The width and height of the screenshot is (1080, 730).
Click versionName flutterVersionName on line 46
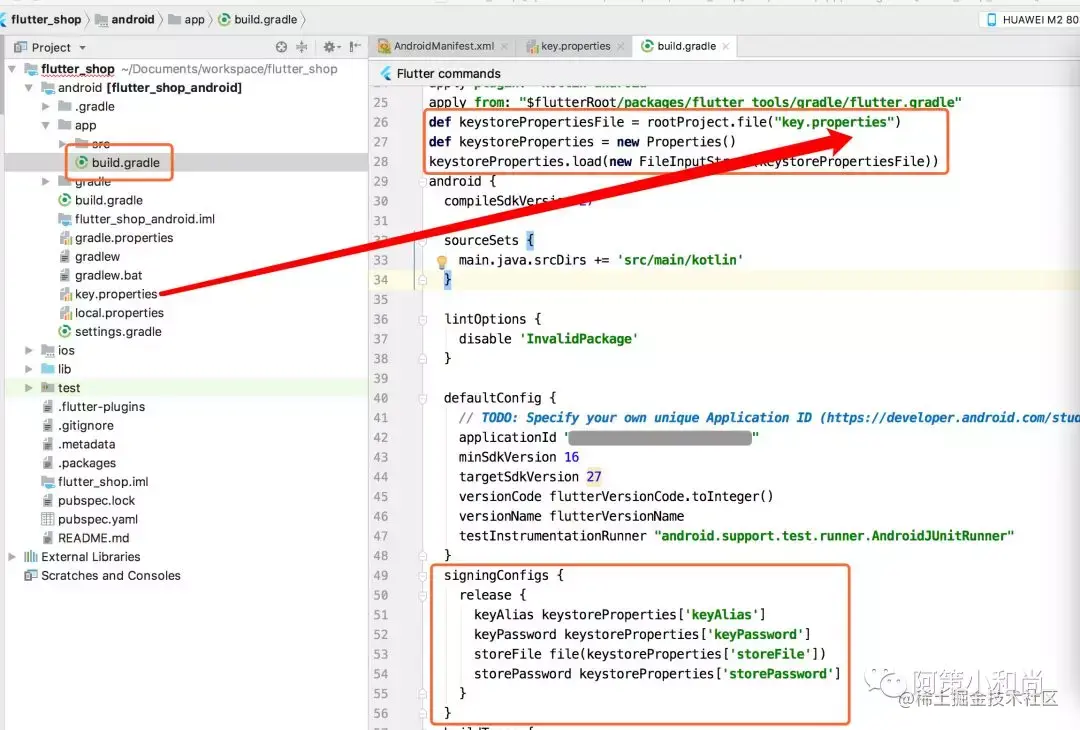(572, 517)
